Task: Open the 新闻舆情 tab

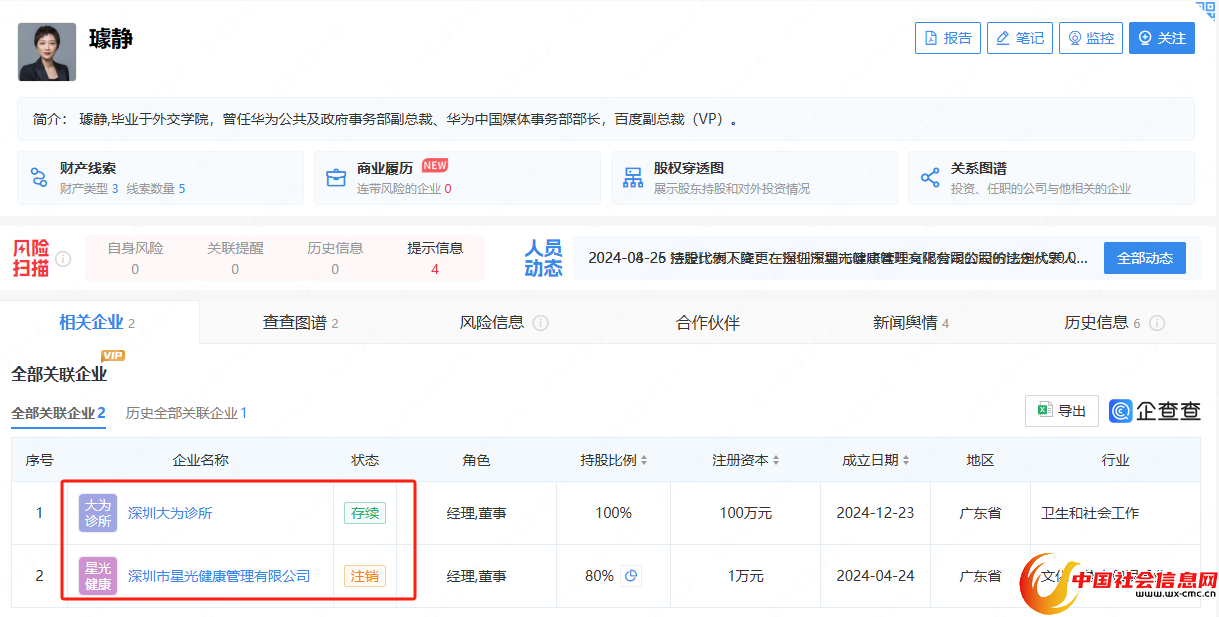Action: 910,323
